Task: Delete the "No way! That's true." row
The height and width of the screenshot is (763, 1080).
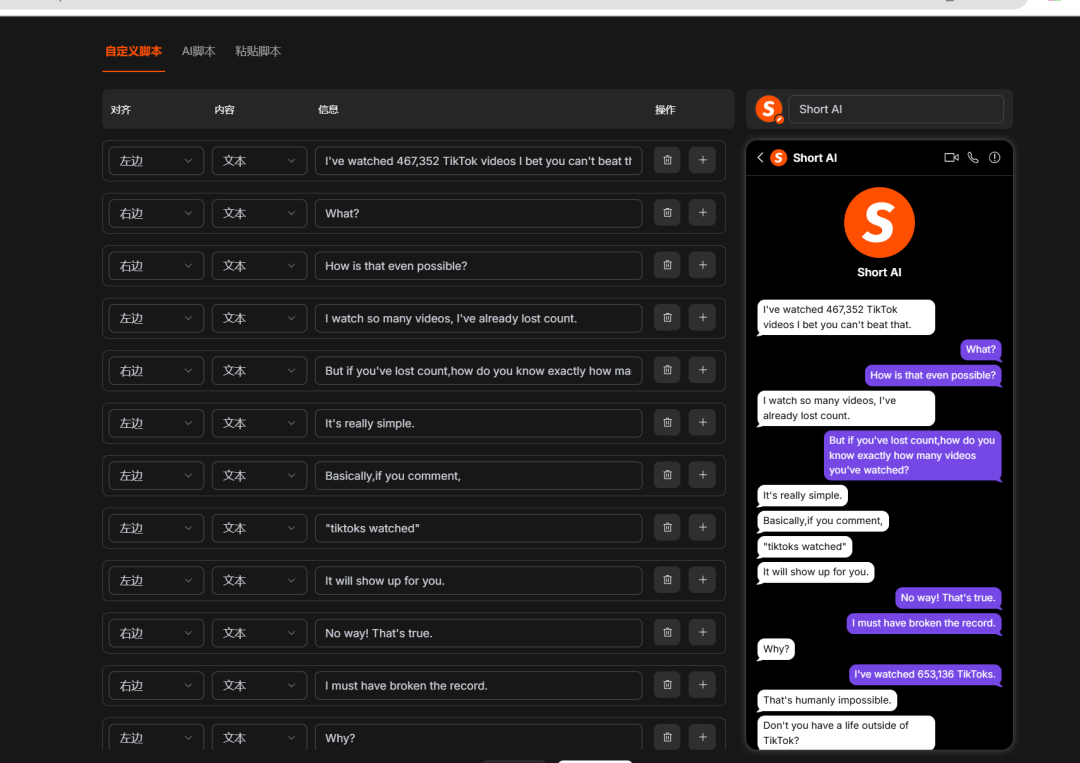Action: [x=667, y=632]
